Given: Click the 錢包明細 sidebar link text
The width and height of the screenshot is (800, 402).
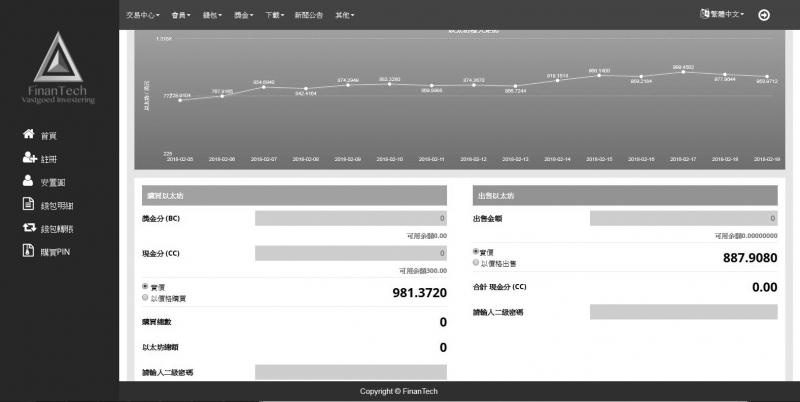Looking at the screenshot, I should (56, 205).
